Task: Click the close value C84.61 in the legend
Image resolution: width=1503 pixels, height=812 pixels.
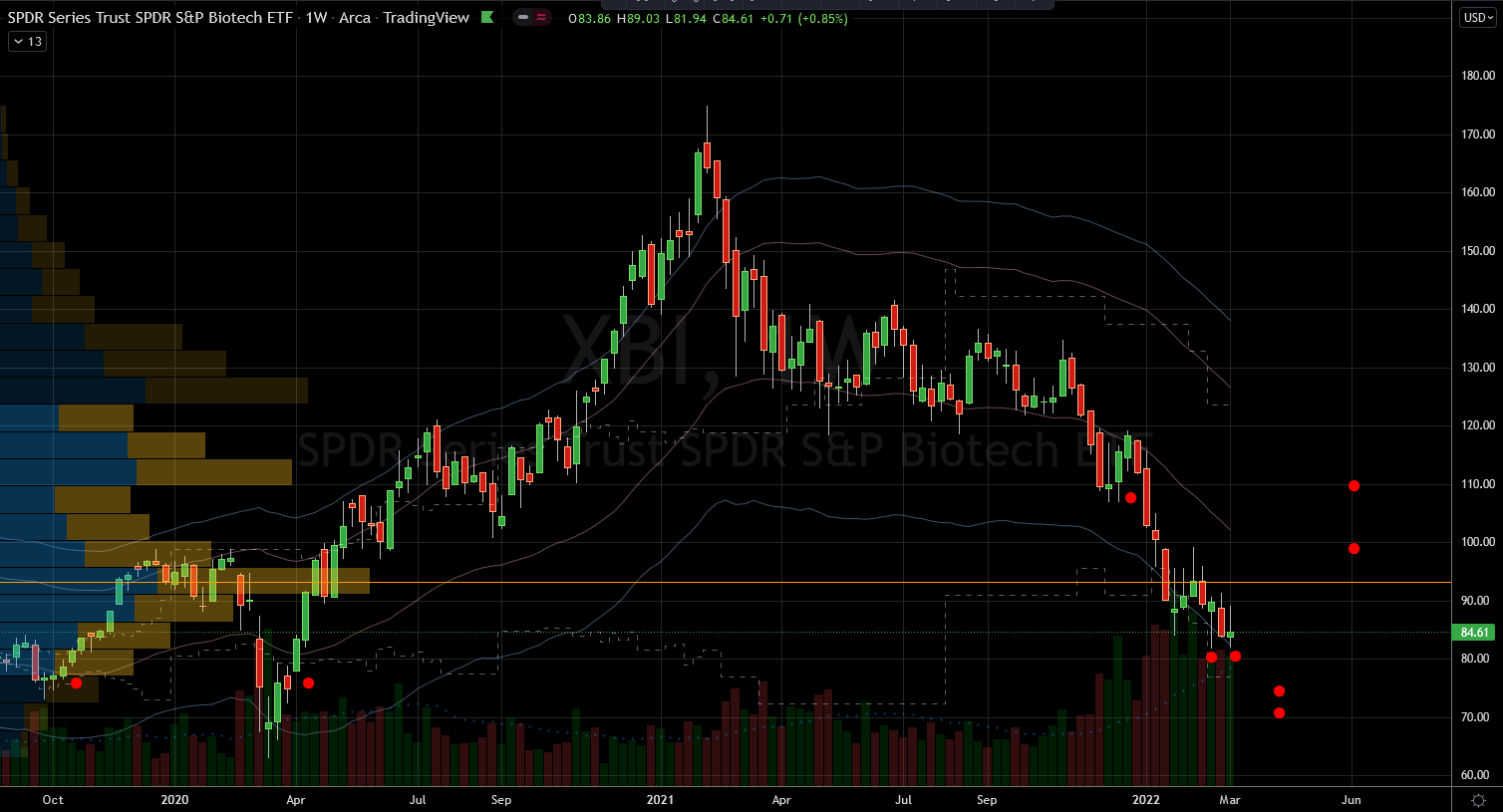Action: [735, 19]
